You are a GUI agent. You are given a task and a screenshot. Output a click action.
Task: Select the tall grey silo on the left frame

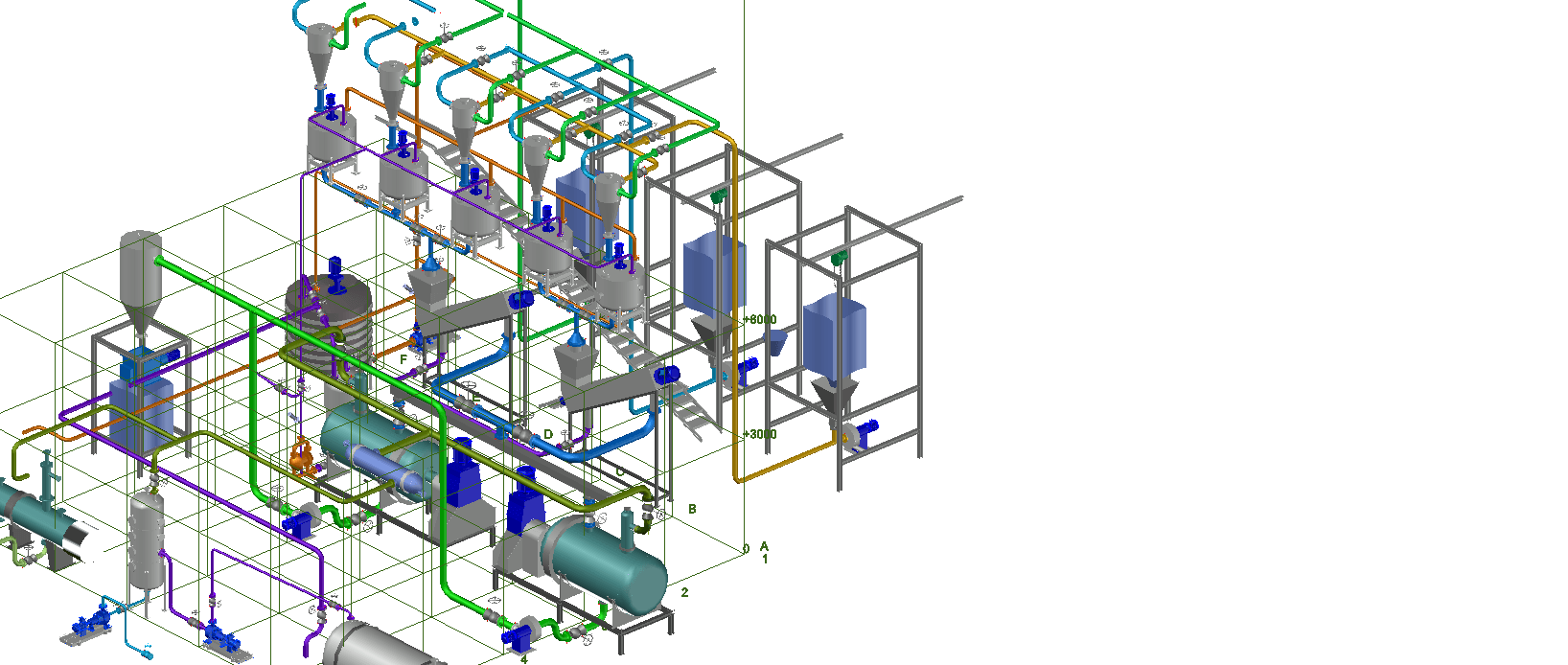click(x=140, y=278)
